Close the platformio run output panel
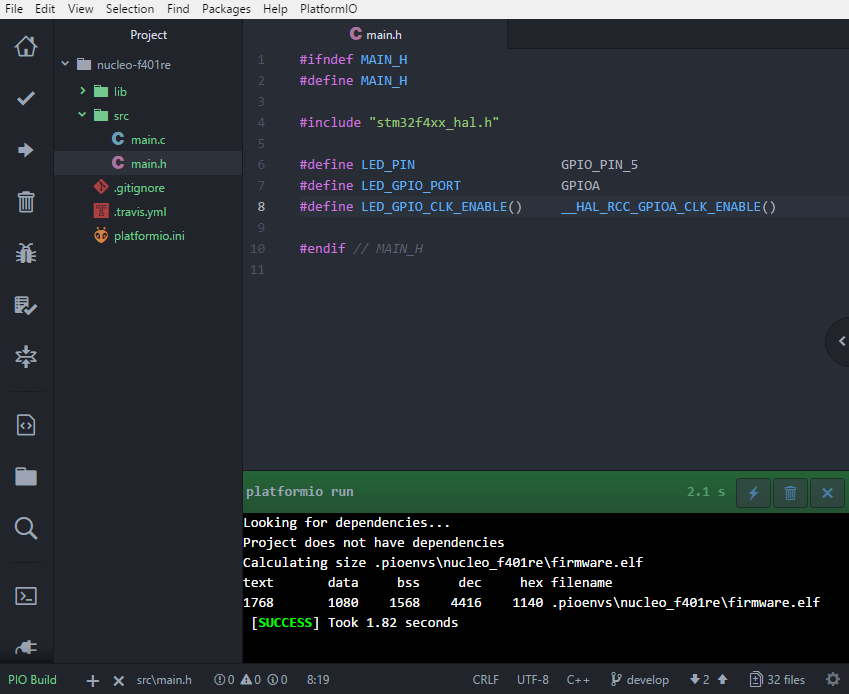This screenshot has width=849, height=694. (x=827, y=493)
